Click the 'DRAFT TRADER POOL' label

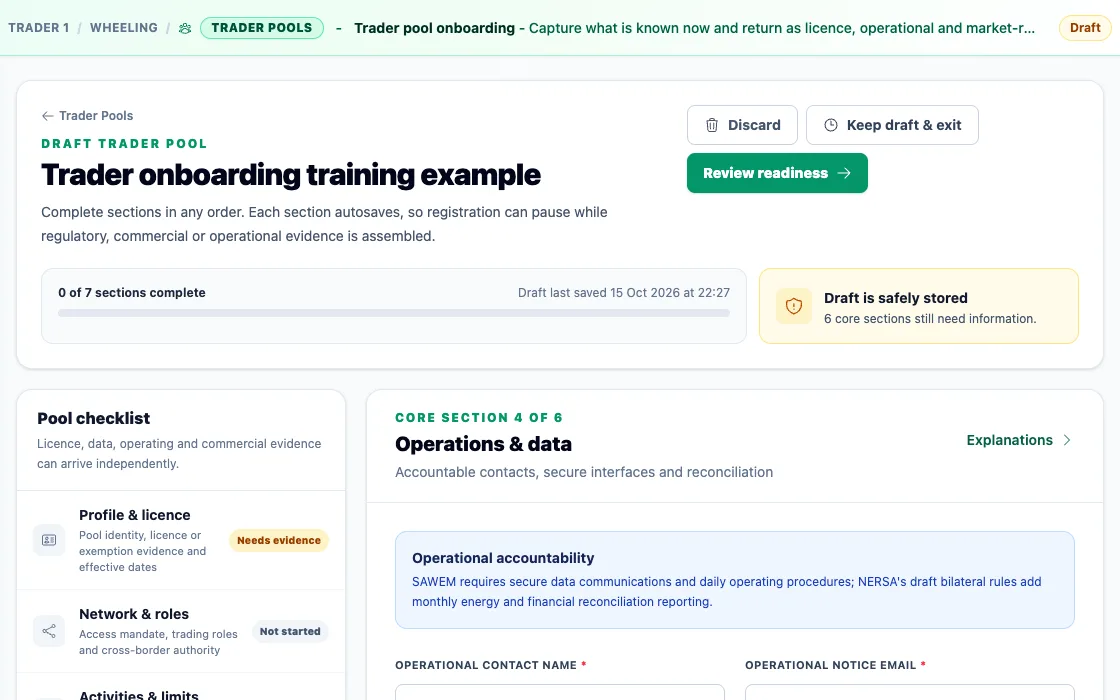tap(124, 144)
